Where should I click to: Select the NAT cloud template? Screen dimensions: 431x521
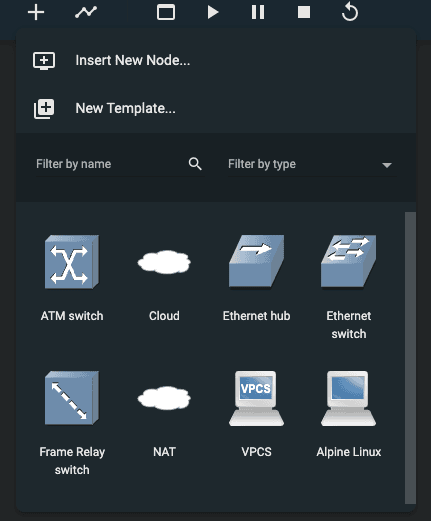point(164,413)
